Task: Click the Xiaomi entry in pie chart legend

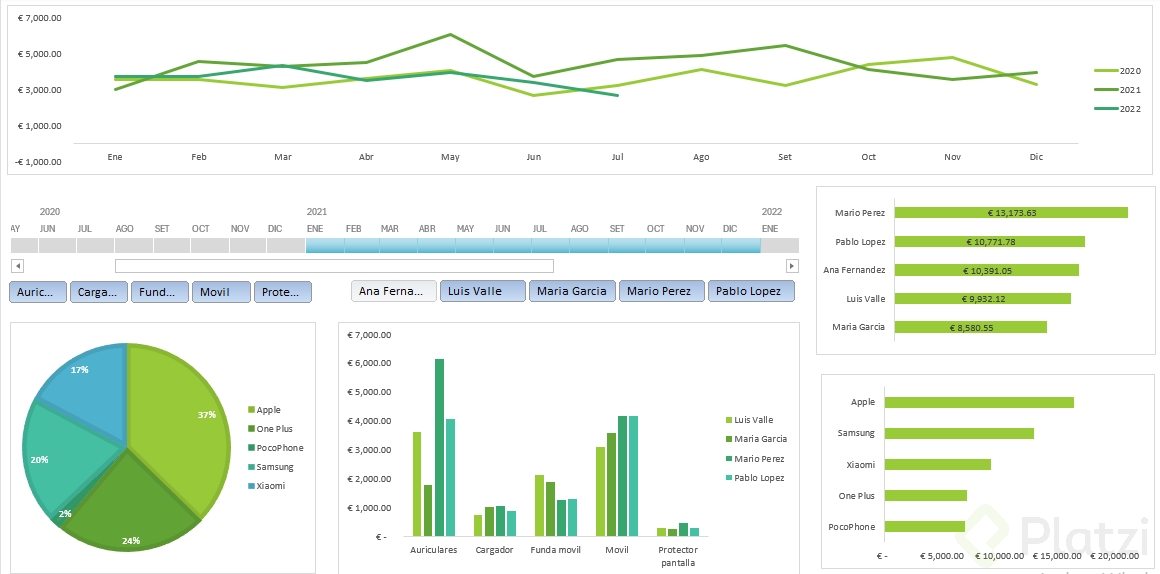Action: (266, 486)
